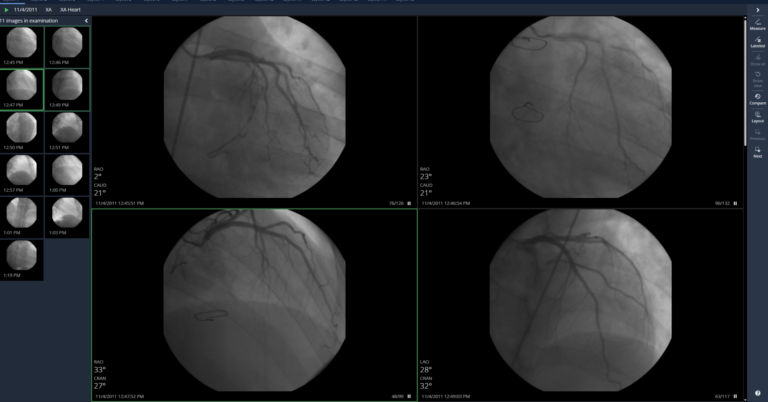This screenshot has width=768, height=402.
Task: Pause the top-right 12:46:54 PM cine run
Action: point(736,203)
